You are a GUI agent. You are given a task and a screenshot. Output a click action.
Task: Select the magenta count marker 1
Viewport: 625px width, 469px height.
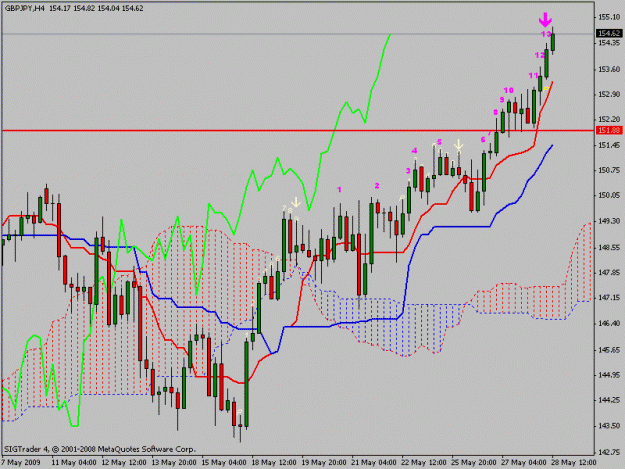[x=339, y=190]
